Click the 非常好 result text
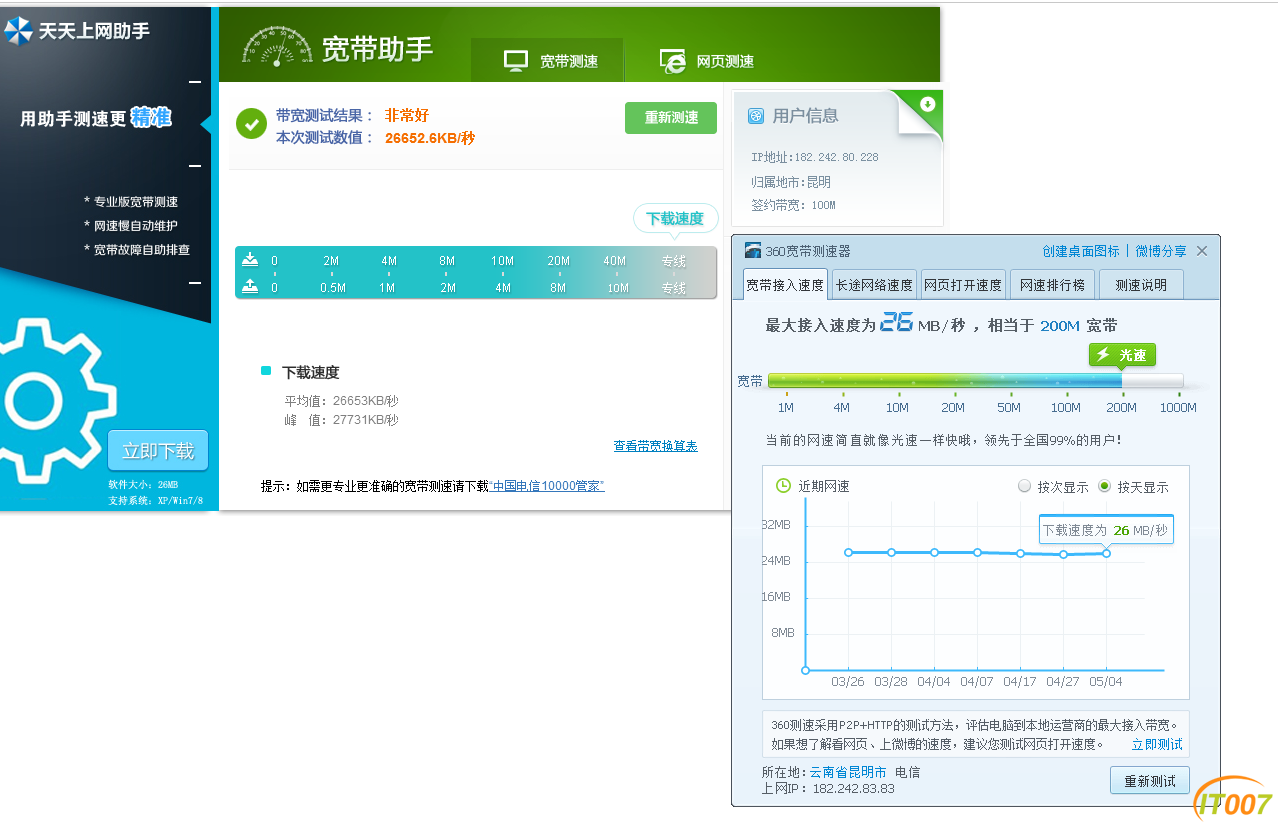 pyautogui.click(x=407, y=115)
